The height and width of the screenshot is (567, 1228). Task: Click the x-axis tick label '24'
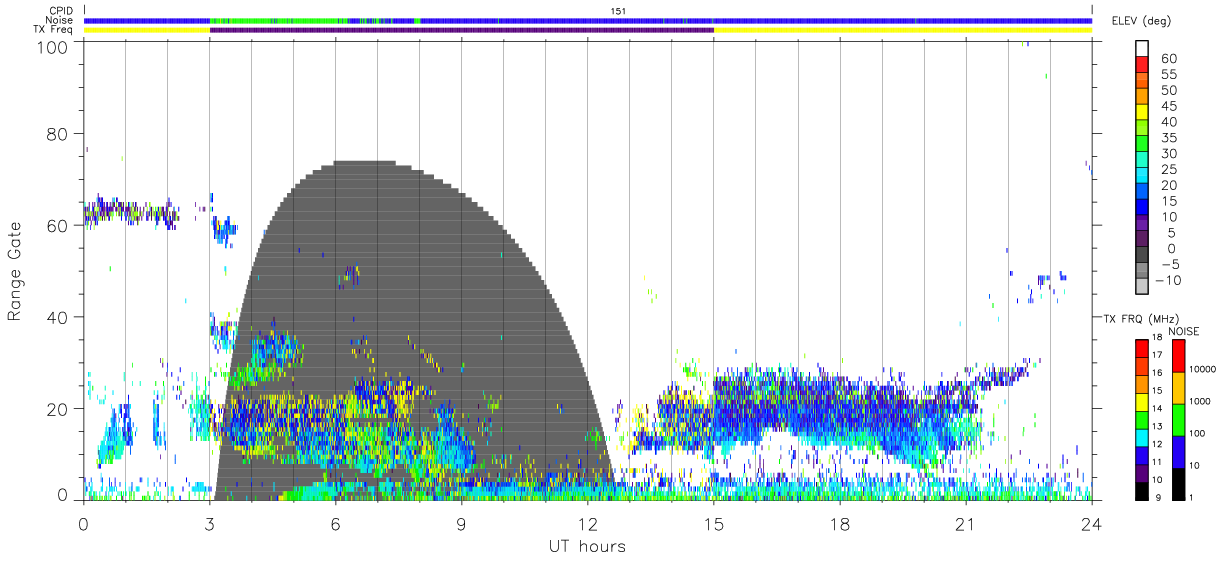click(x=1091, y=524)
